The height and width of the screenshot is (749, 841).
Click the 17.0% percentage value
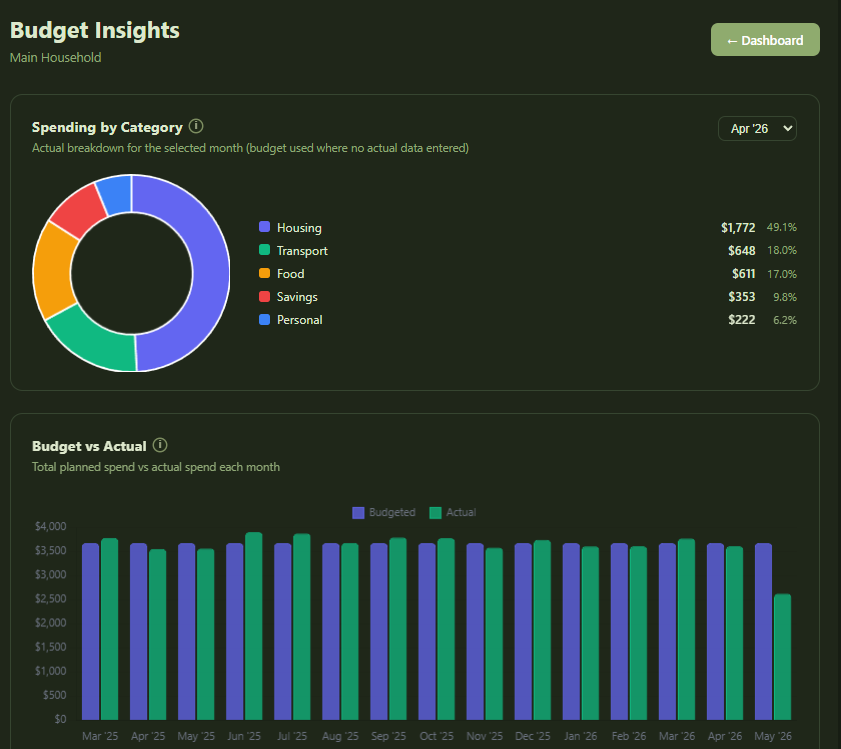[x=782, y=274]
